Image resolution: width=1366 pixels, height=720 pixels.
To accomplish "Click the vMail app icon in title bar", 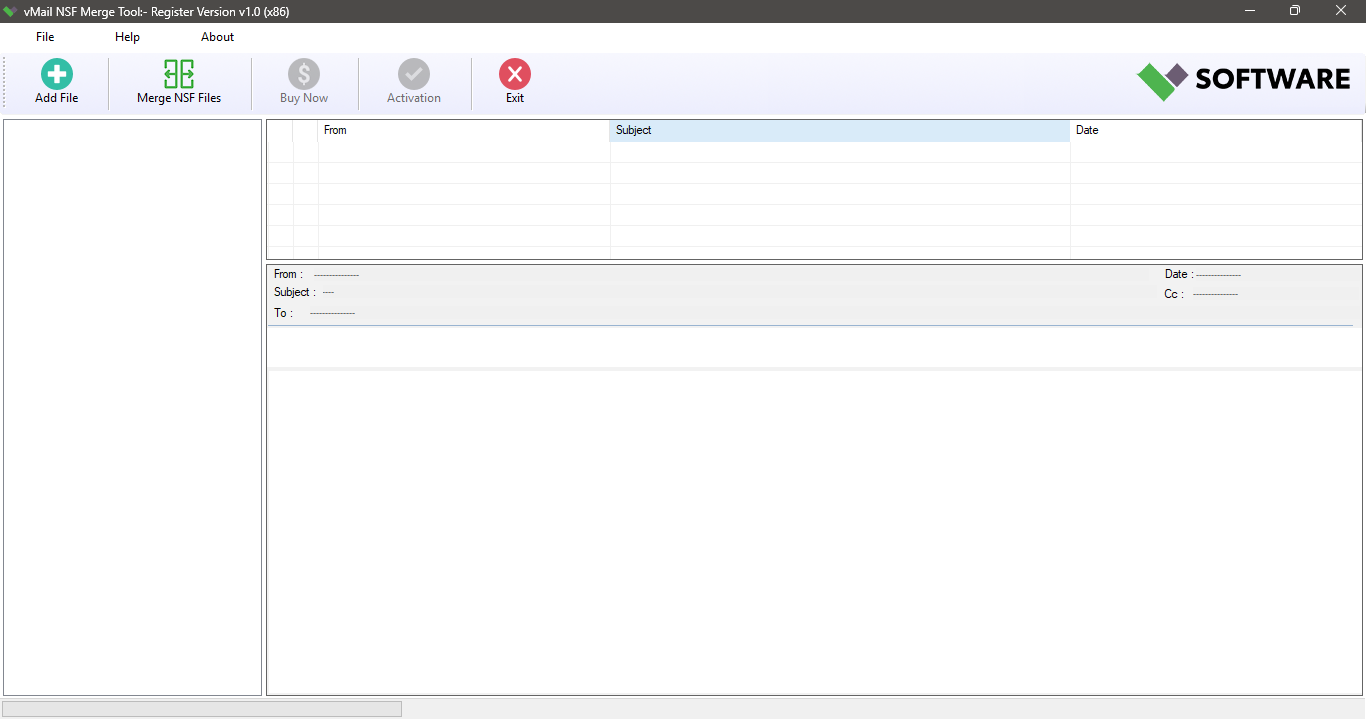I will click(x=10, y=11).
